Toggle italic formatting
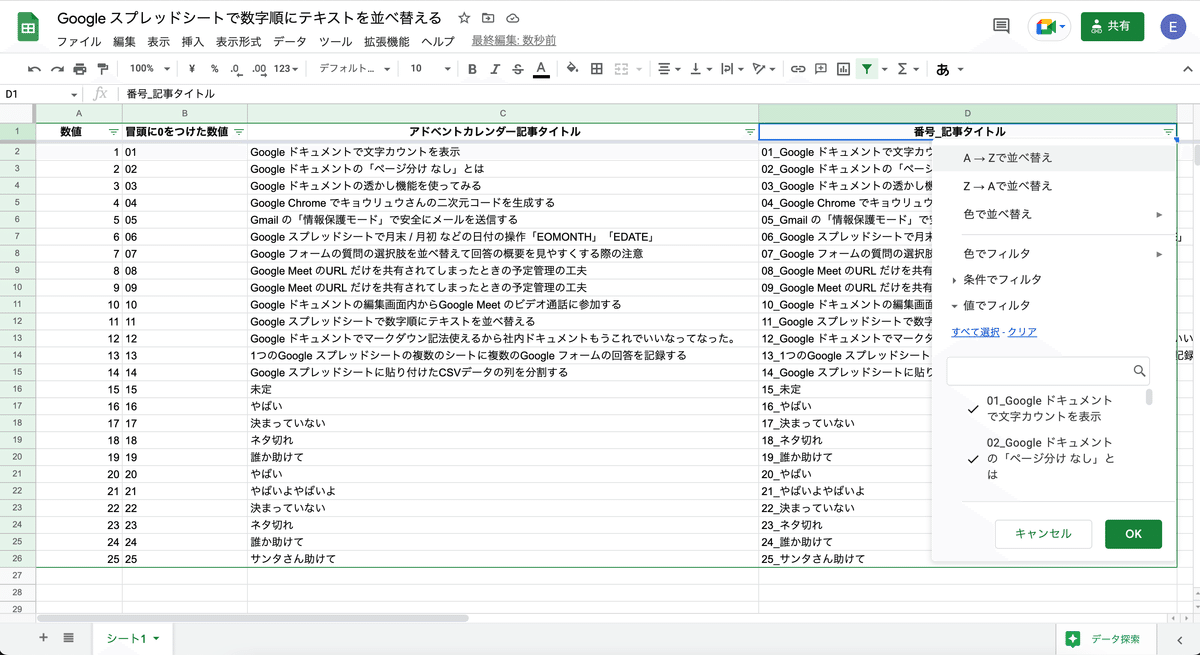1200x655 pixels. point(495,69)
